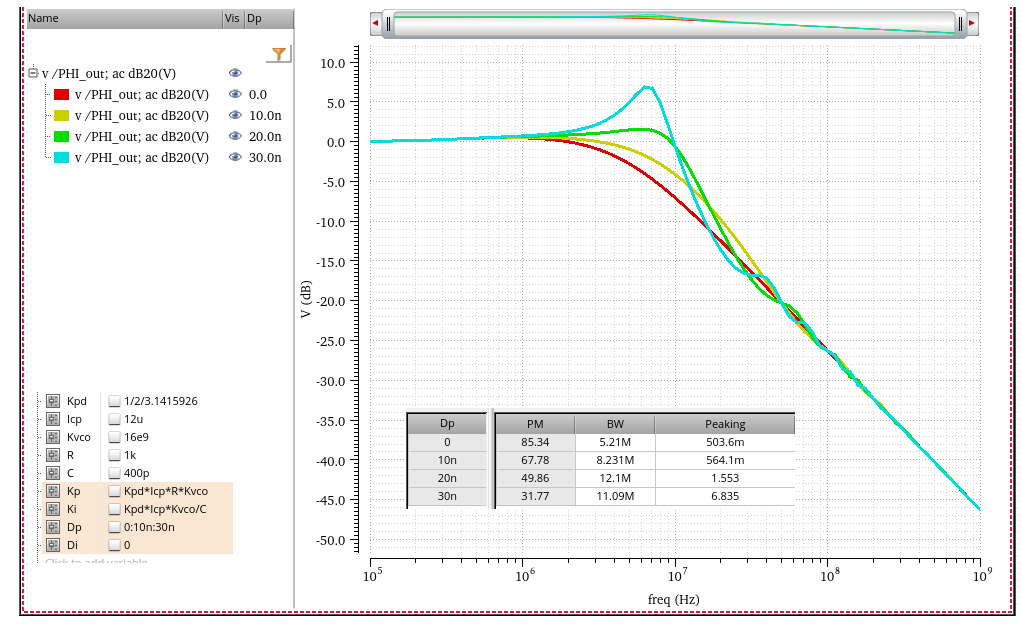Click the Peaking table column header

pyautogui.click(x=725, y=423)
